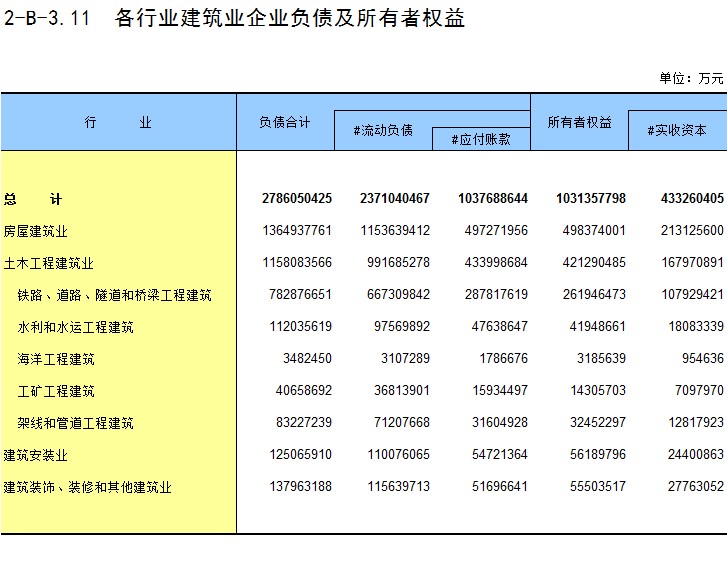This screenshot has width=727, height=567.
Task: Select the "土木工程建筑业" row label
Action: pyautogui.click(x=49, y=263)
